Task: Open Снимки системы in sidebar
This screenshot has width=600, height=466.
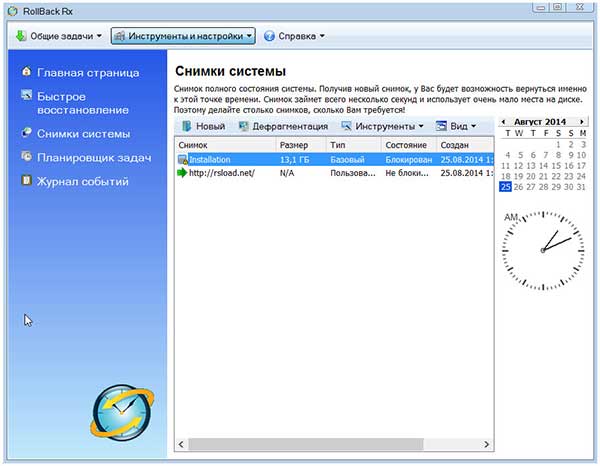Action: [x=83, y=134]
